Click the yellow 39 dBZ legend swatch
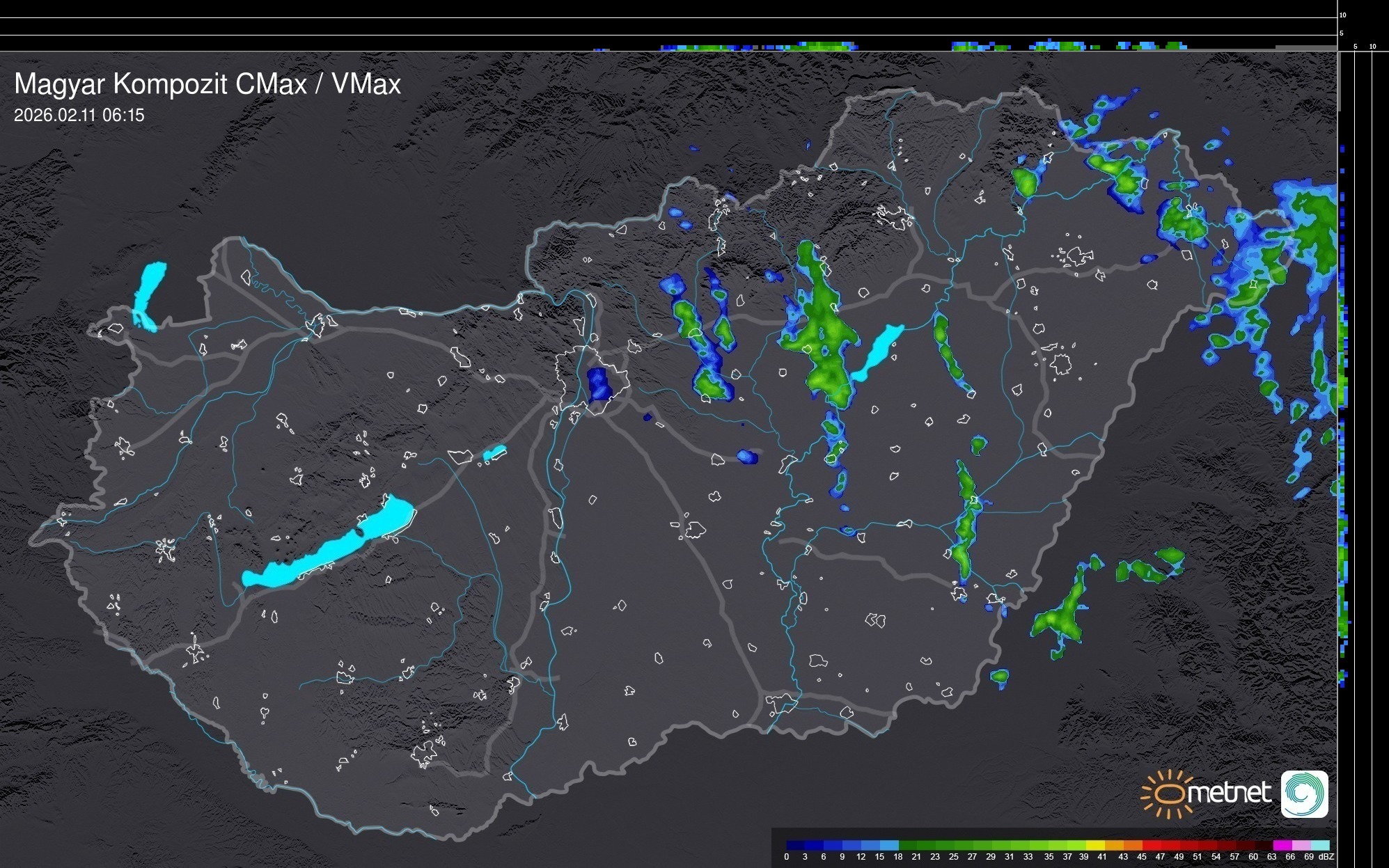The height and width of the screenshot is (868, 1389). (1095, 846)
